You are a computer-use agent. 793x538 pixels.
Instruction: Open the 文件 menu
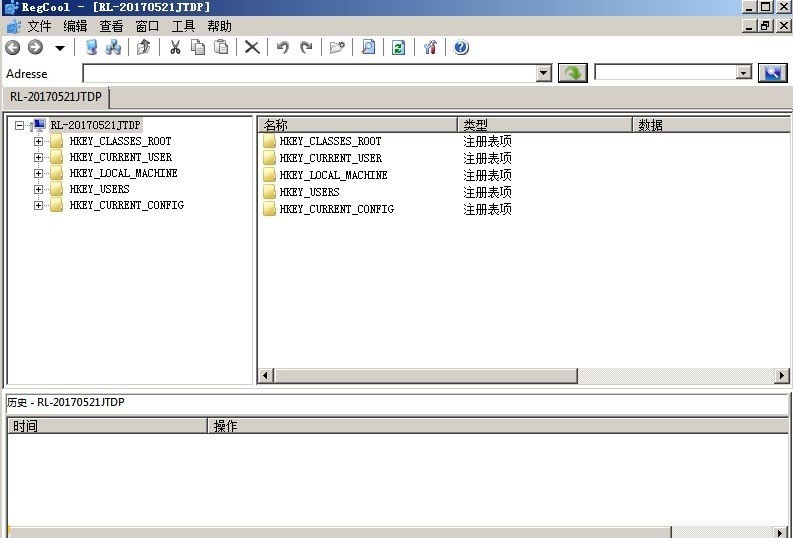(39, 26)
